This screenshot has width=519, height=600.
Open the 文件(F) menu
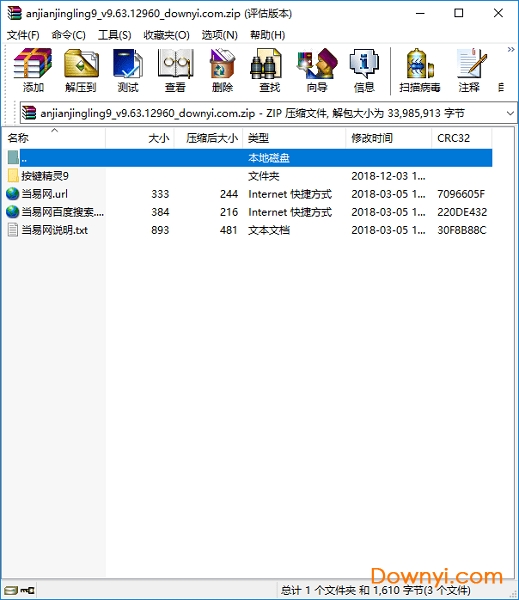pyautogui.click(x=23, y=35)
